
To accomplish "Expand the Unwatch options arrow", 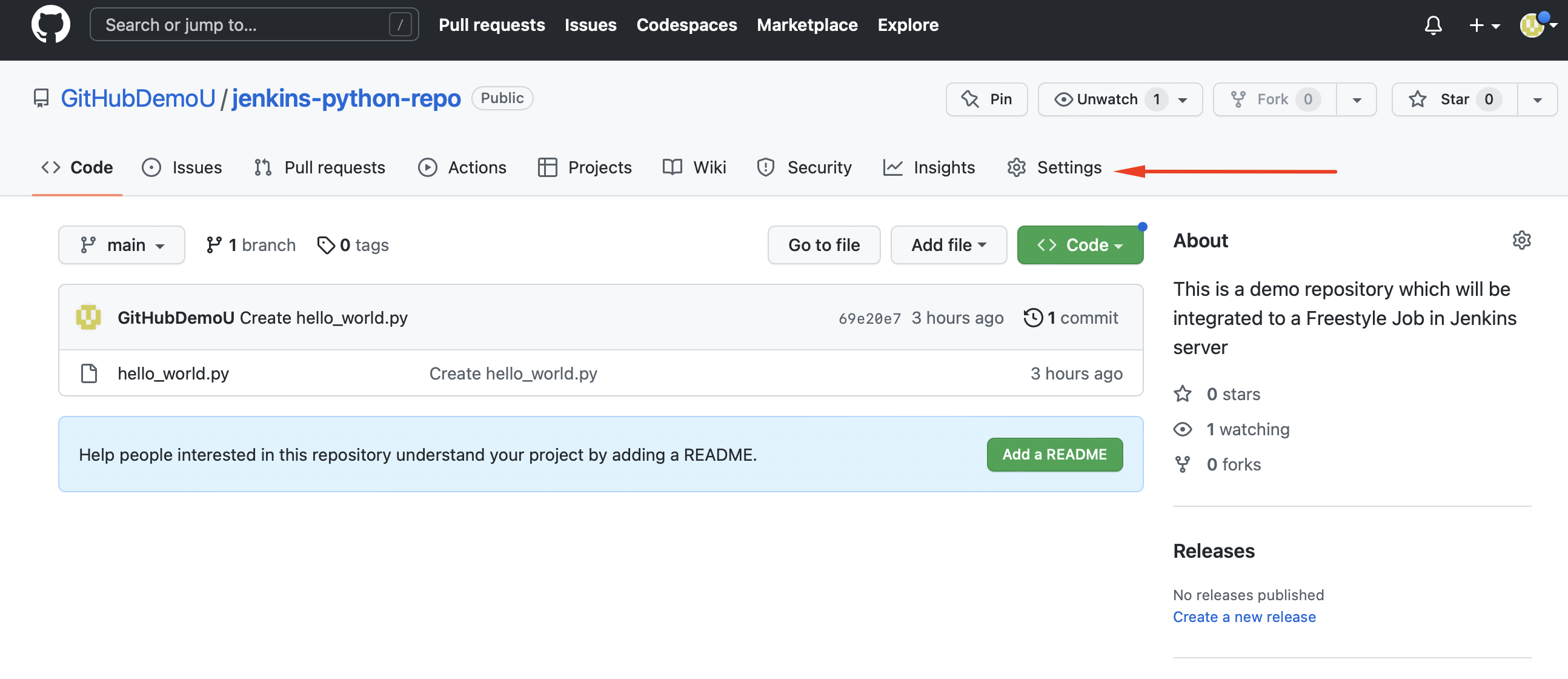I will pyautogui.click(x=1183, y=100).
